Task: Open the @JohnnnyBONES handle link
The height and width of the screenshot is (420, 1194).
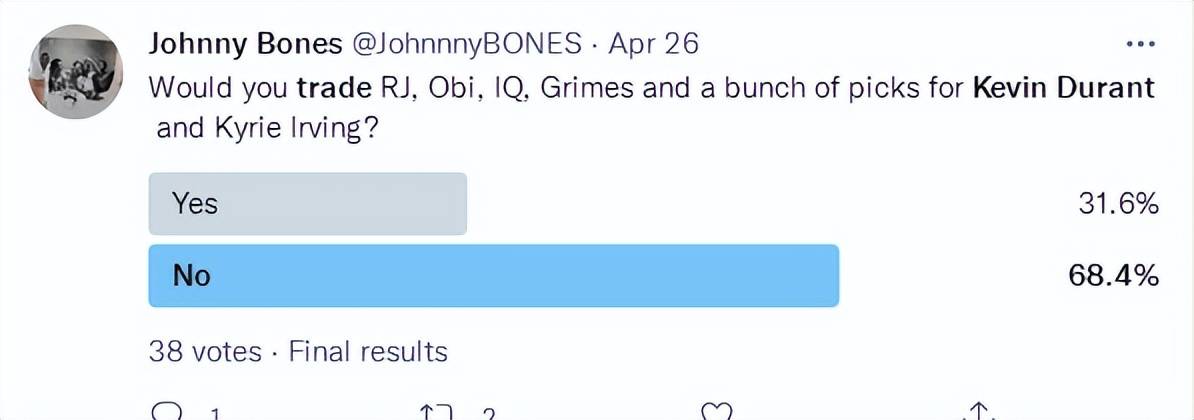Action: [x=466, y=45]
